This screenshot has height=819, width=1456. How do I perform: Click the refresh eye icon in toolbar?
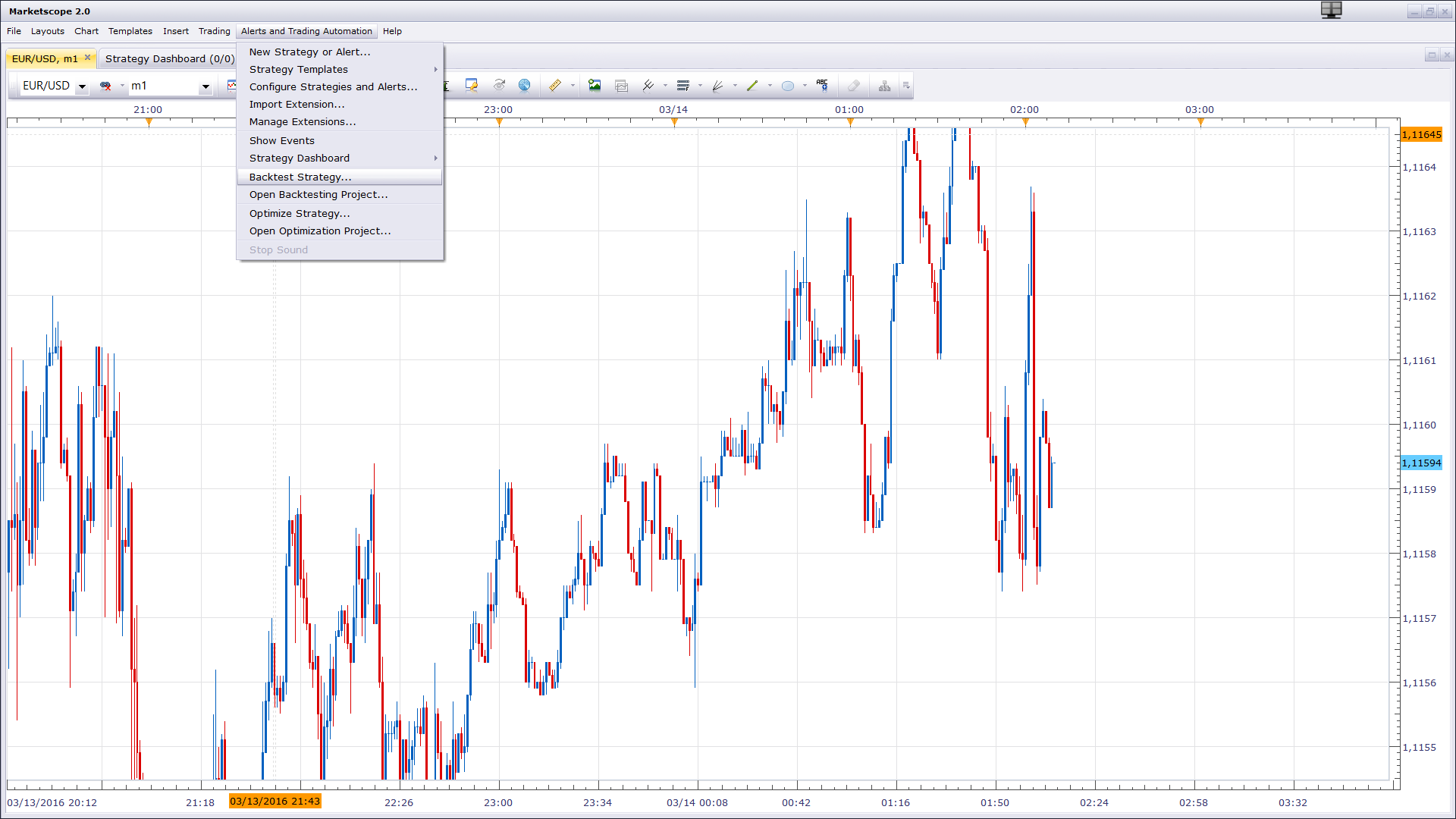pos(498,86)
